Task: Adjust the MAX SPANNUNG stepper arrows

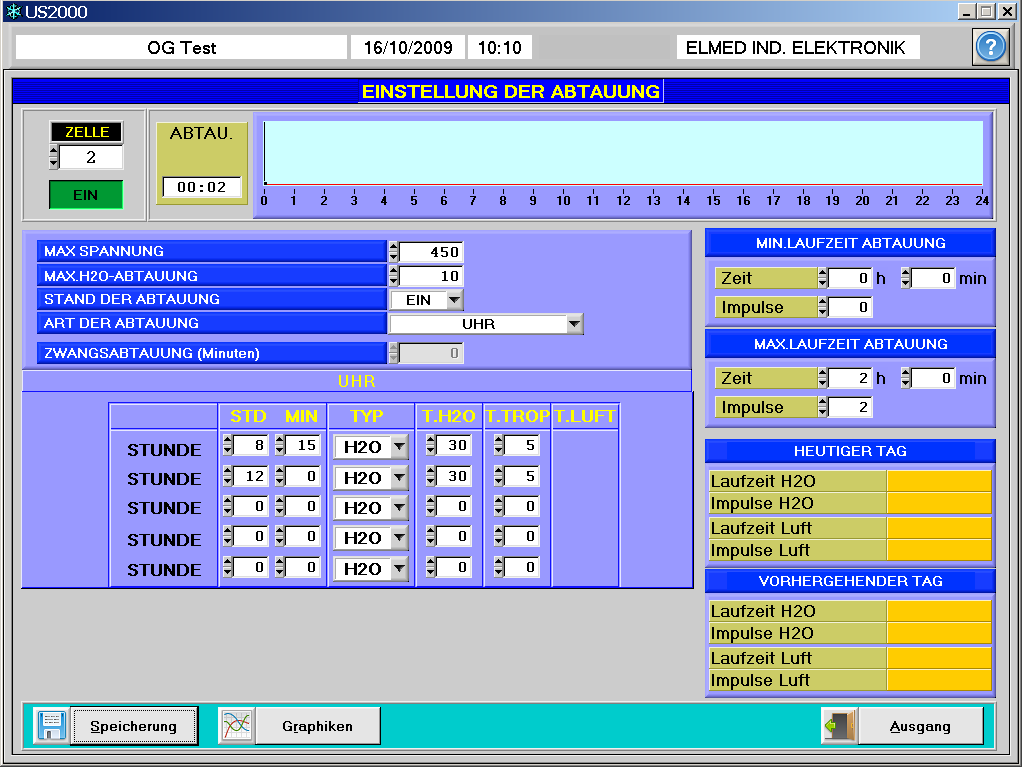Action: pyautogui.click(x=393, y=252)
